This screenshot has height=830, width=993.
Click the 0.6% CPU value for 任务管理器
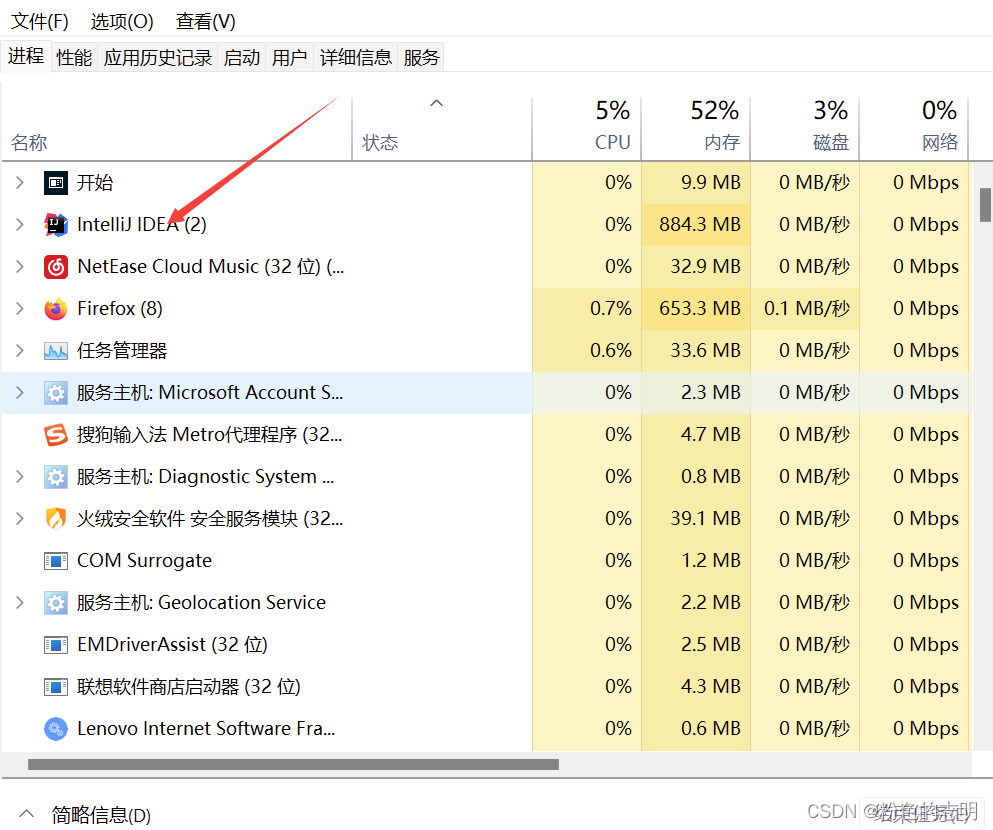(x=610, y=351)
